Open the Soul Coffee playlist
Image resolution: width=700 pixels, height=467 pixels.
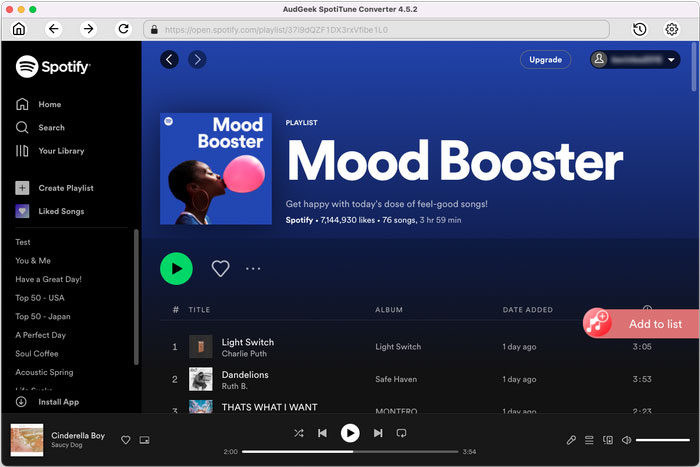[x=37, y=354]
